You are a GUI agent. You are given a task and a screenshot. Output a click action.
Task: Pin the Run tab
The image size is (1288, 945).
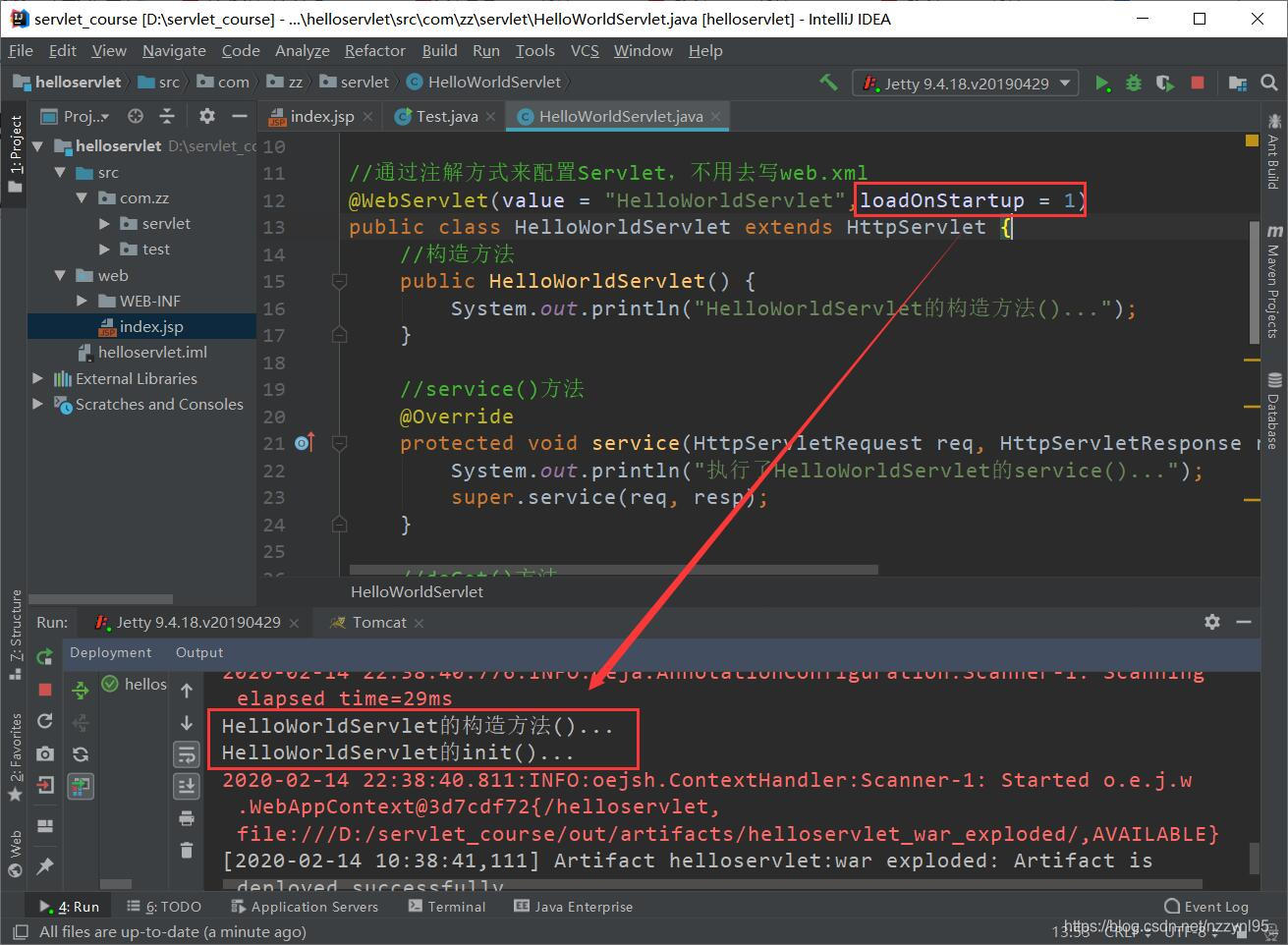[44, 866]
